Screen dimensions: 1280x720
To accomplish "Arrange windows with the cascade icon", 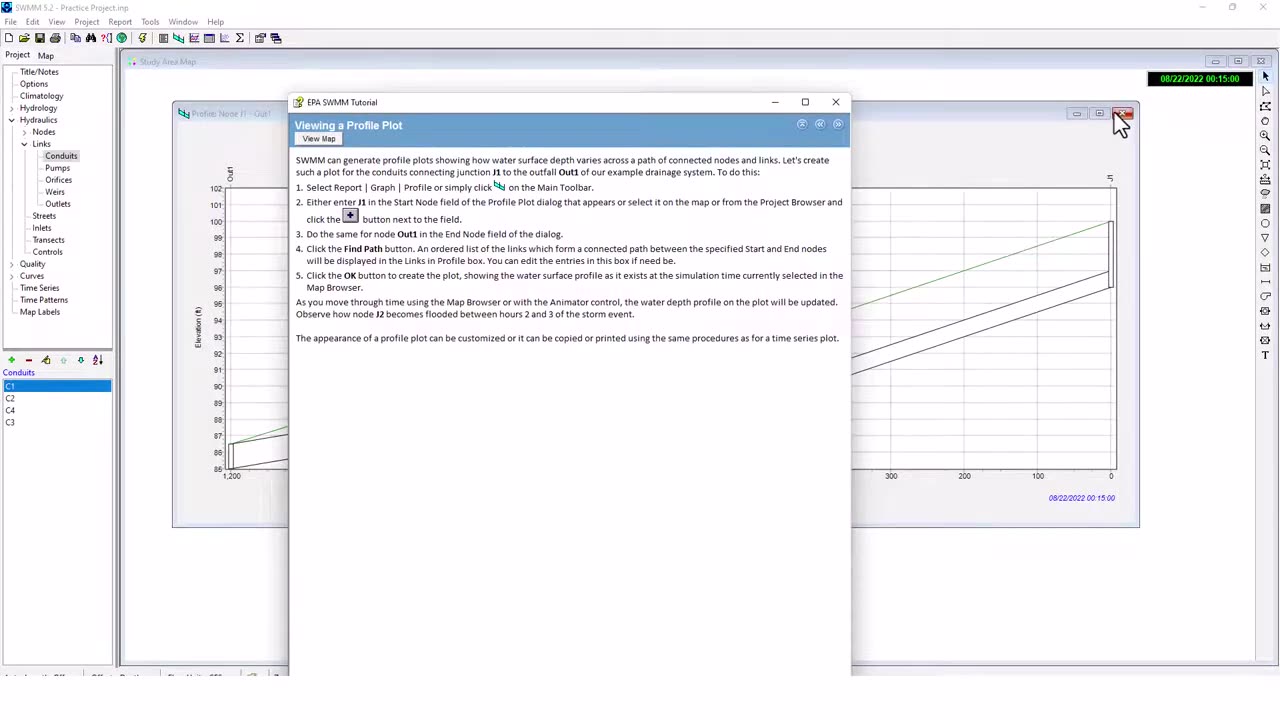I will 276,38.
